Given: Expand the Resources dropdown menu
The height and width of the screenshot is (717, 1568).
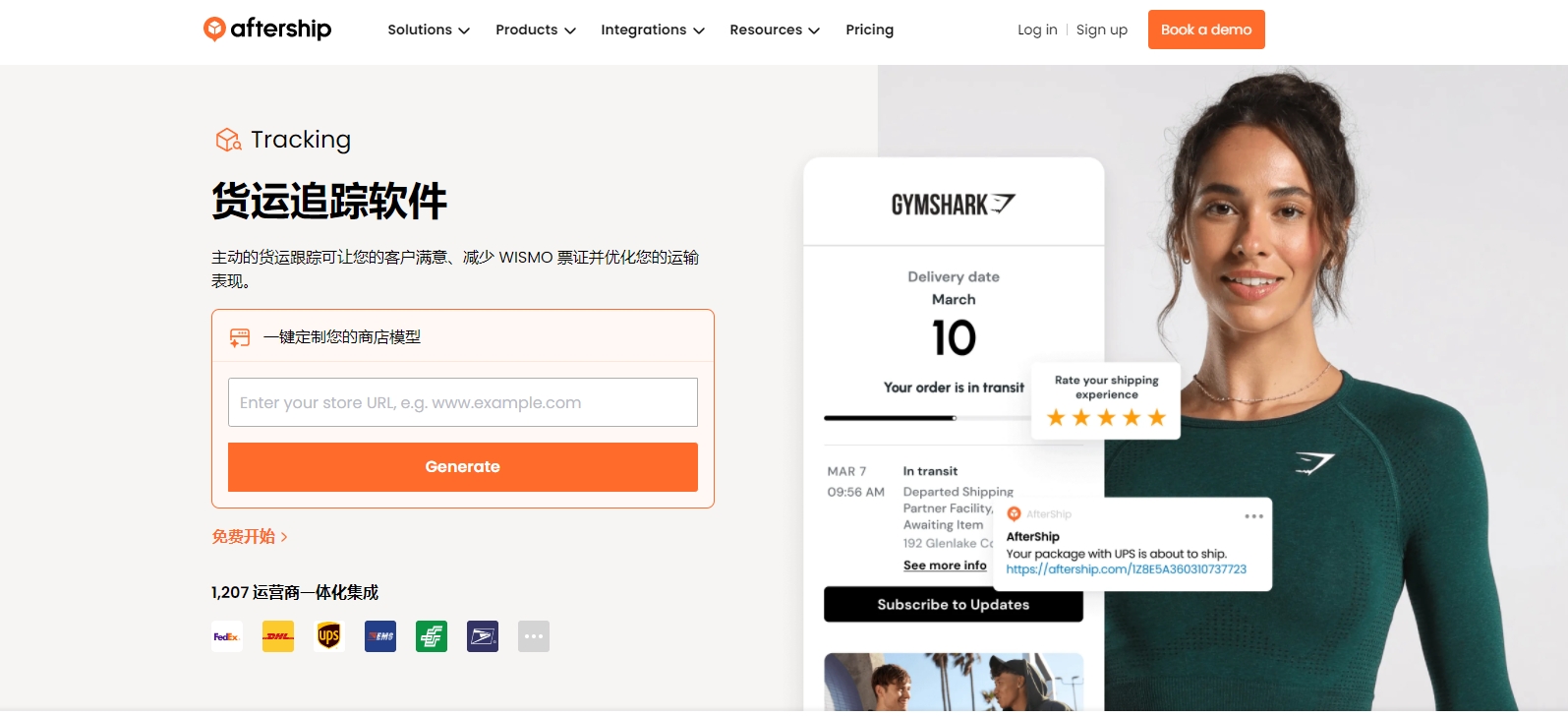Looking at the screenshot, I should click(x=774, y=30).
